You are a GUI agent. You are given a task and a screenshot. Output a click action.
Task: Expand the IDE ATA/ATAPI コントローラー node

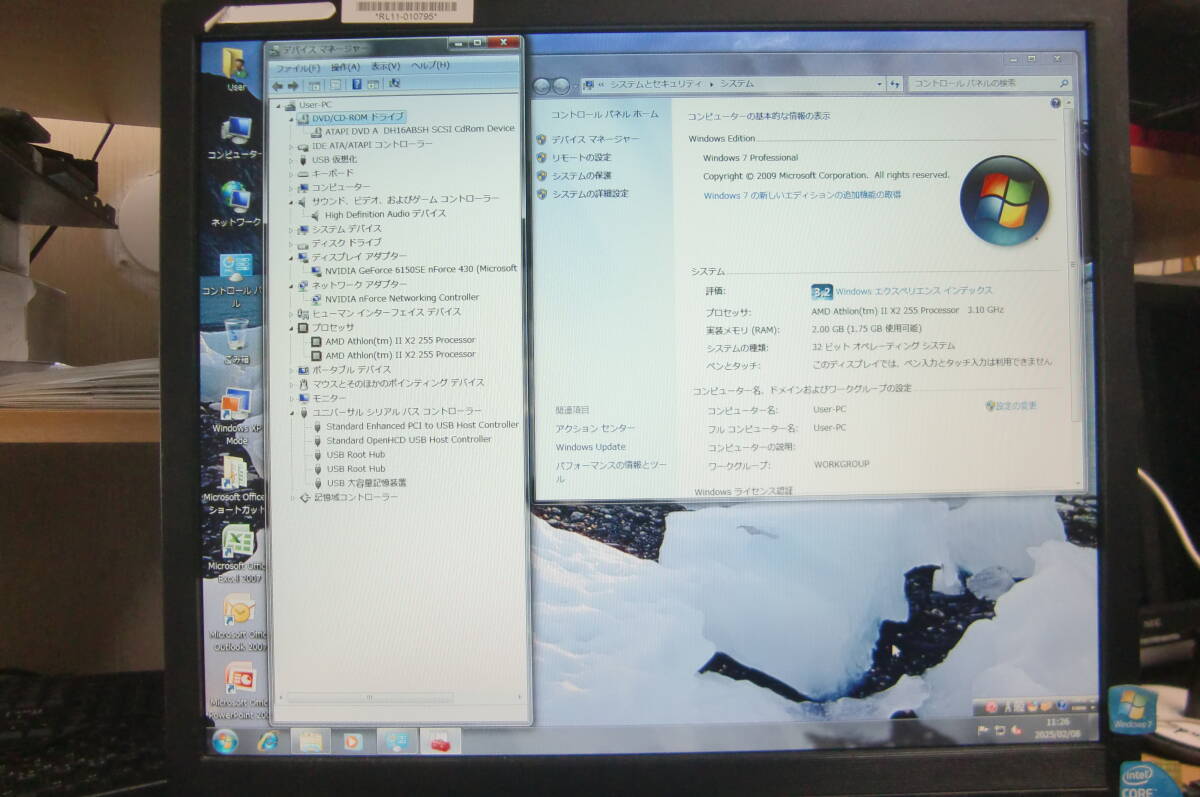[x=293, y=146]
